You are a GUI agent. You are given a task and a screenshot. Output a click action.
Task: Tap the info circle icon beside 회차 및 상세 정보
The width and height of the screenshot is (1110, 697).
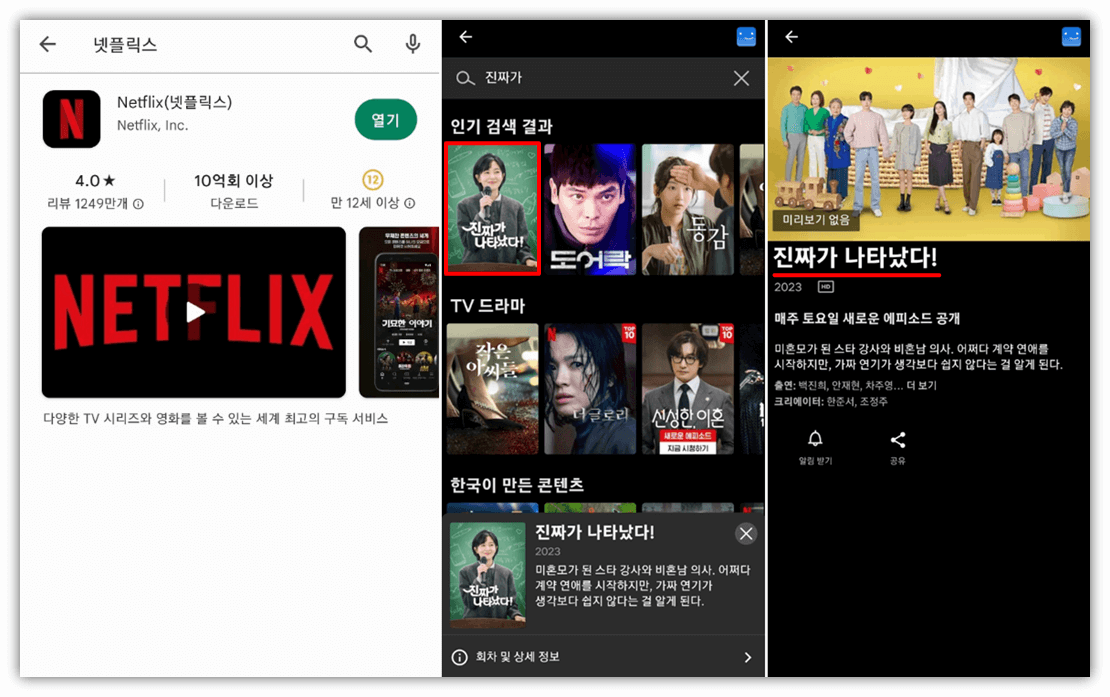pyautogui.click(x=459, y=657)
